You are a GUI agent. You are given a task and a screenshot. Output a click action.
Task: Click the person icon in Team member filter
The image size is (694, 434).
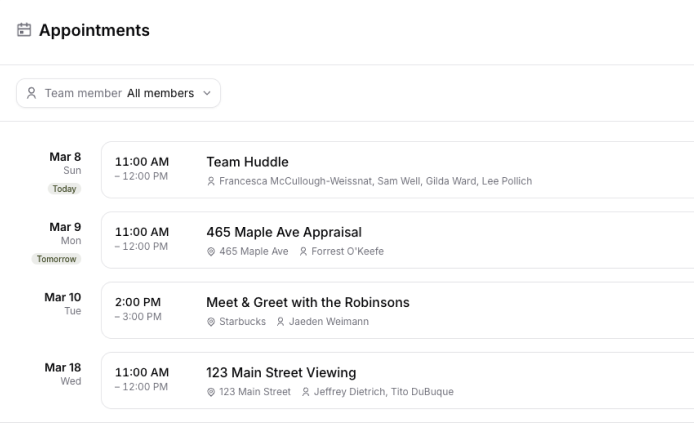click(31, 93)
